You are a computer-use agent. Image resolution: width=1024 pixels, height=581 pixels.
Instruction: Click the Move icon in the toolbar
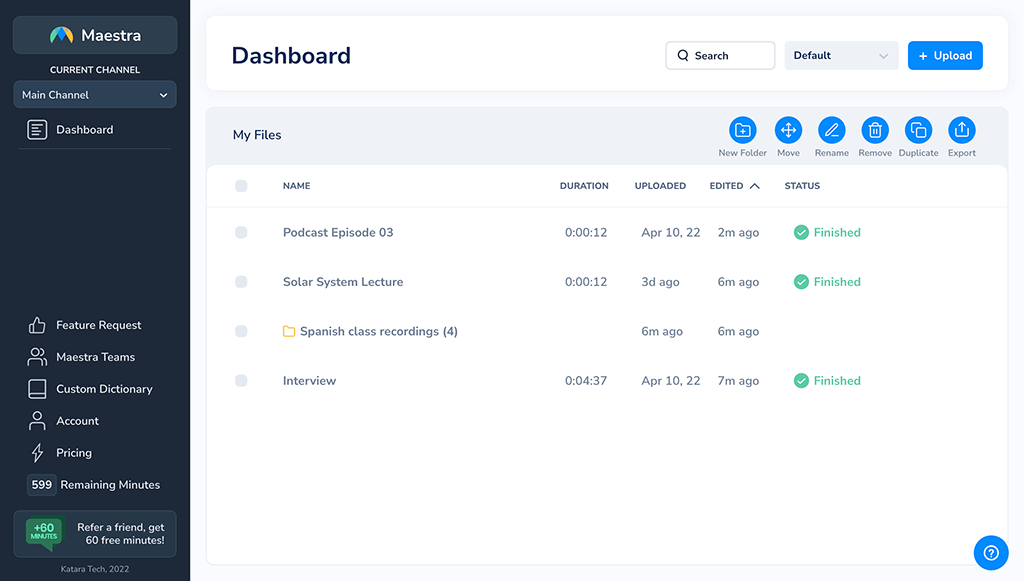point(788,130)
